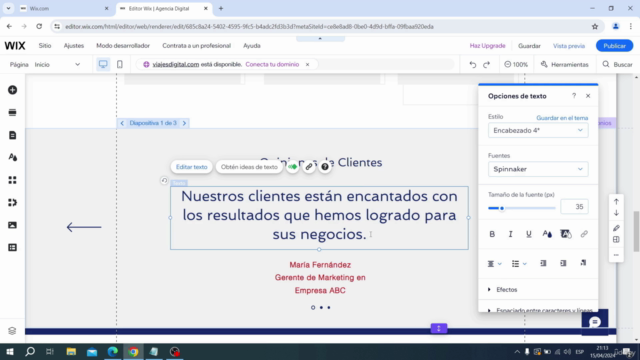Open the Add Elements plus icon
This screenshot has width=640, height=360.
pos(12,90)
